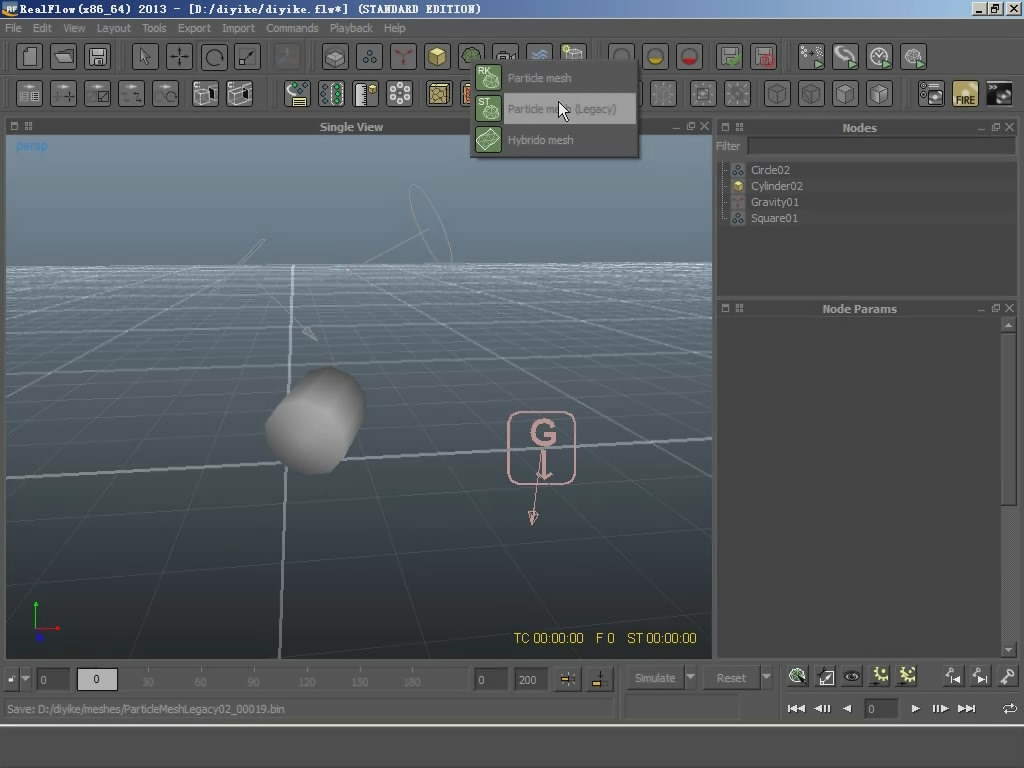The image size is (1024, 768).
Task: Click the floppy disk with green check icon
Action: 729,57
